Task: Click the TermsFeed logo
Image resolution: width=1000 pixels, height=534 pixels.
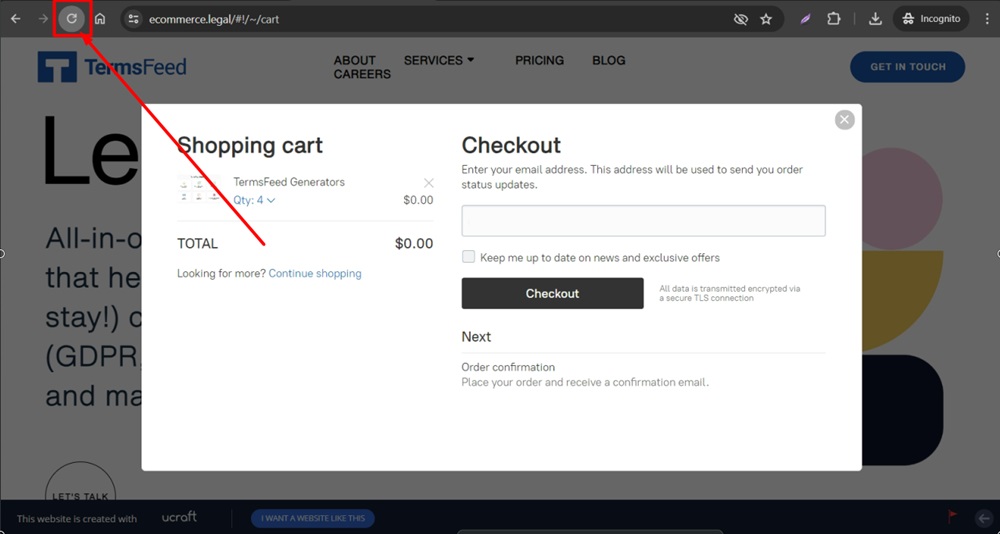Action: point(112,67)
